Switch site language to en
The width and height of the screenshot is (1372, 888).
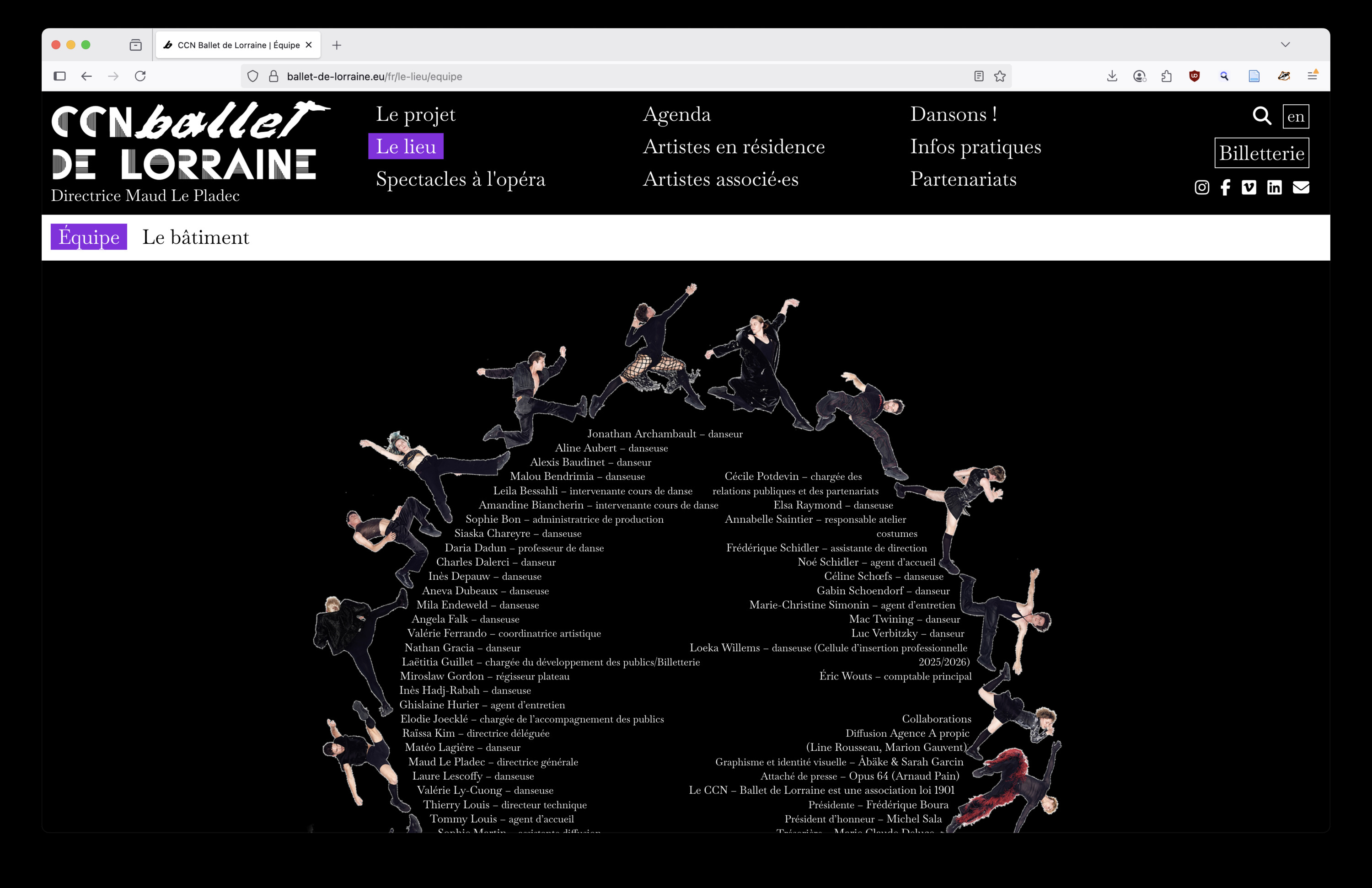click(1295, 117)
